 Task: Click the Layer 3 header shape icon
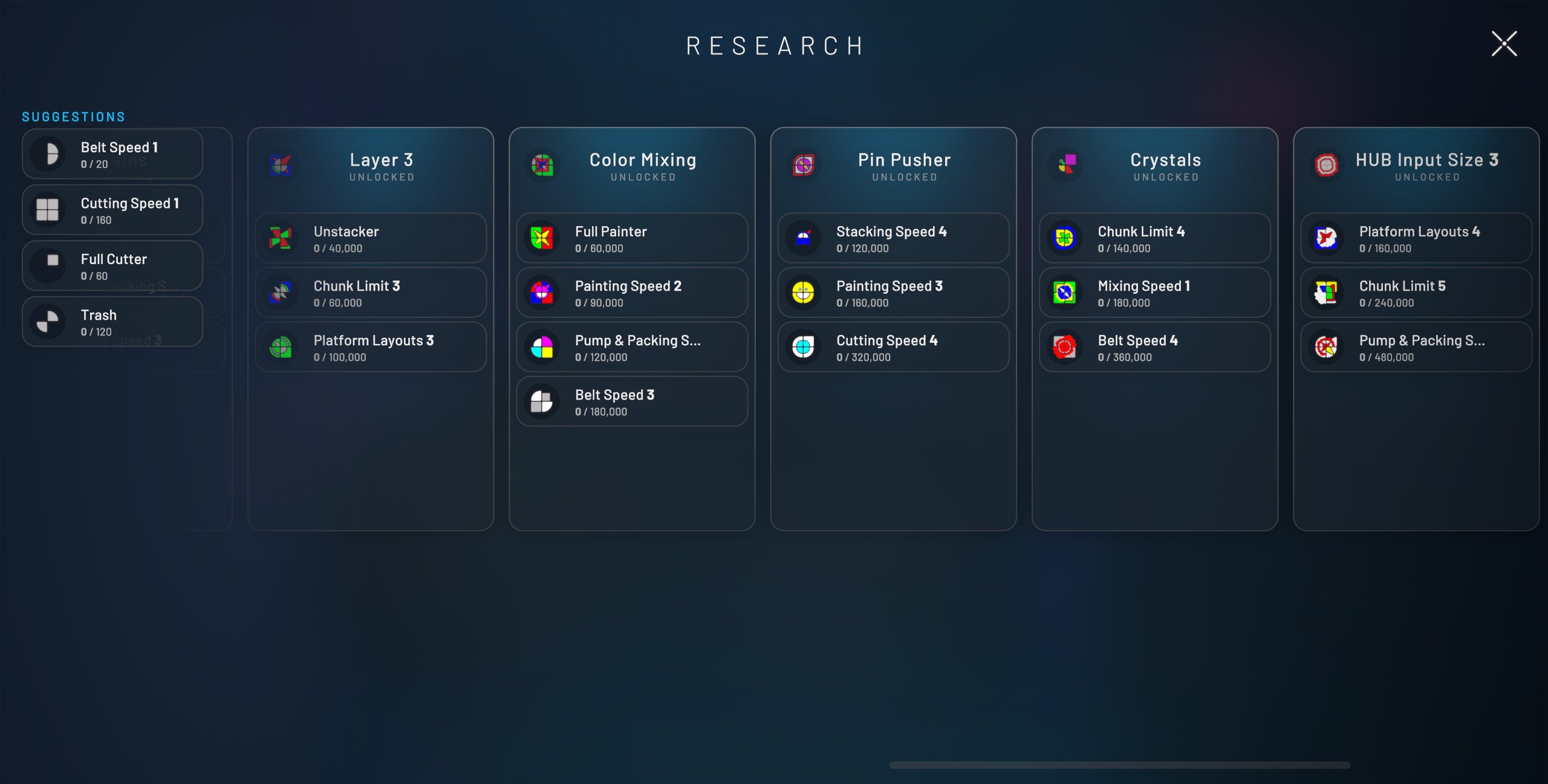[281, 164]
